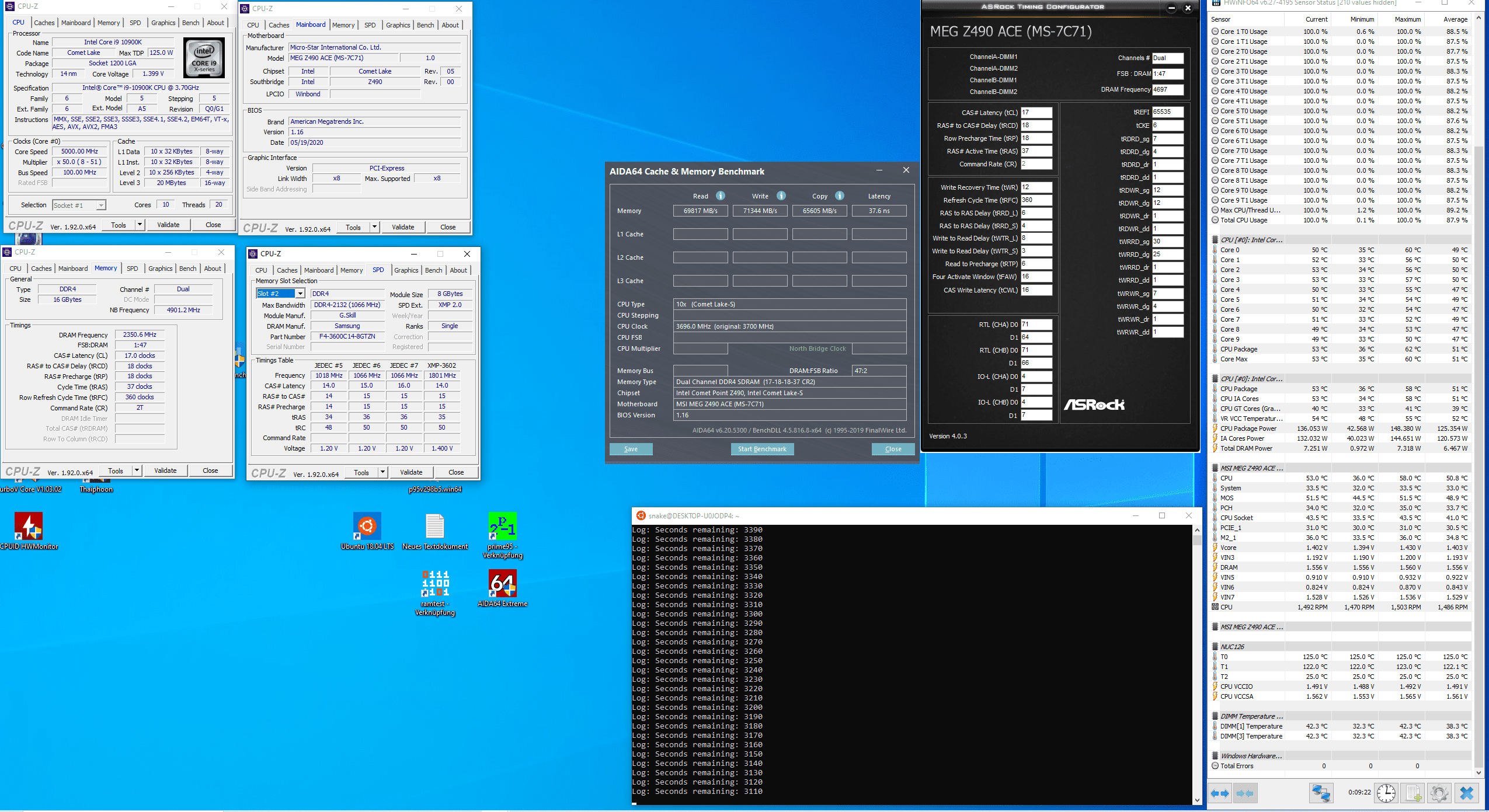This screenshot has width=1489, height=812.
Task: Click the Ubuntu icon in terminal title bar
Action: coord(641,515)
